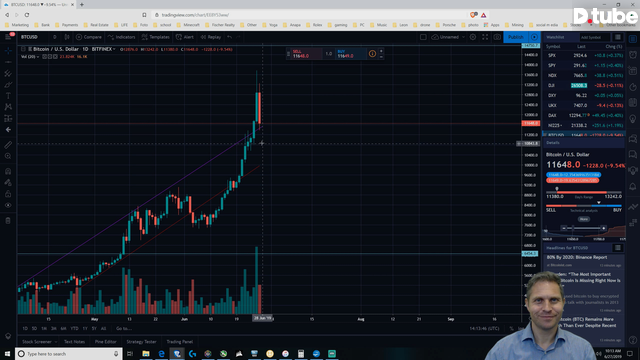Click the back arrow in left toolbar

[8, 130]
